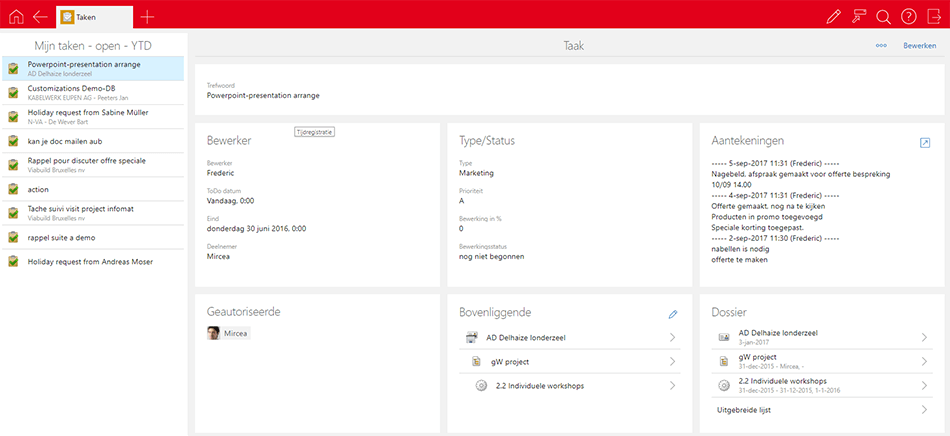Screen dimensions: 950x436
Task: Click the pencil edit icon in top bar
Action: tap(834, 16)
